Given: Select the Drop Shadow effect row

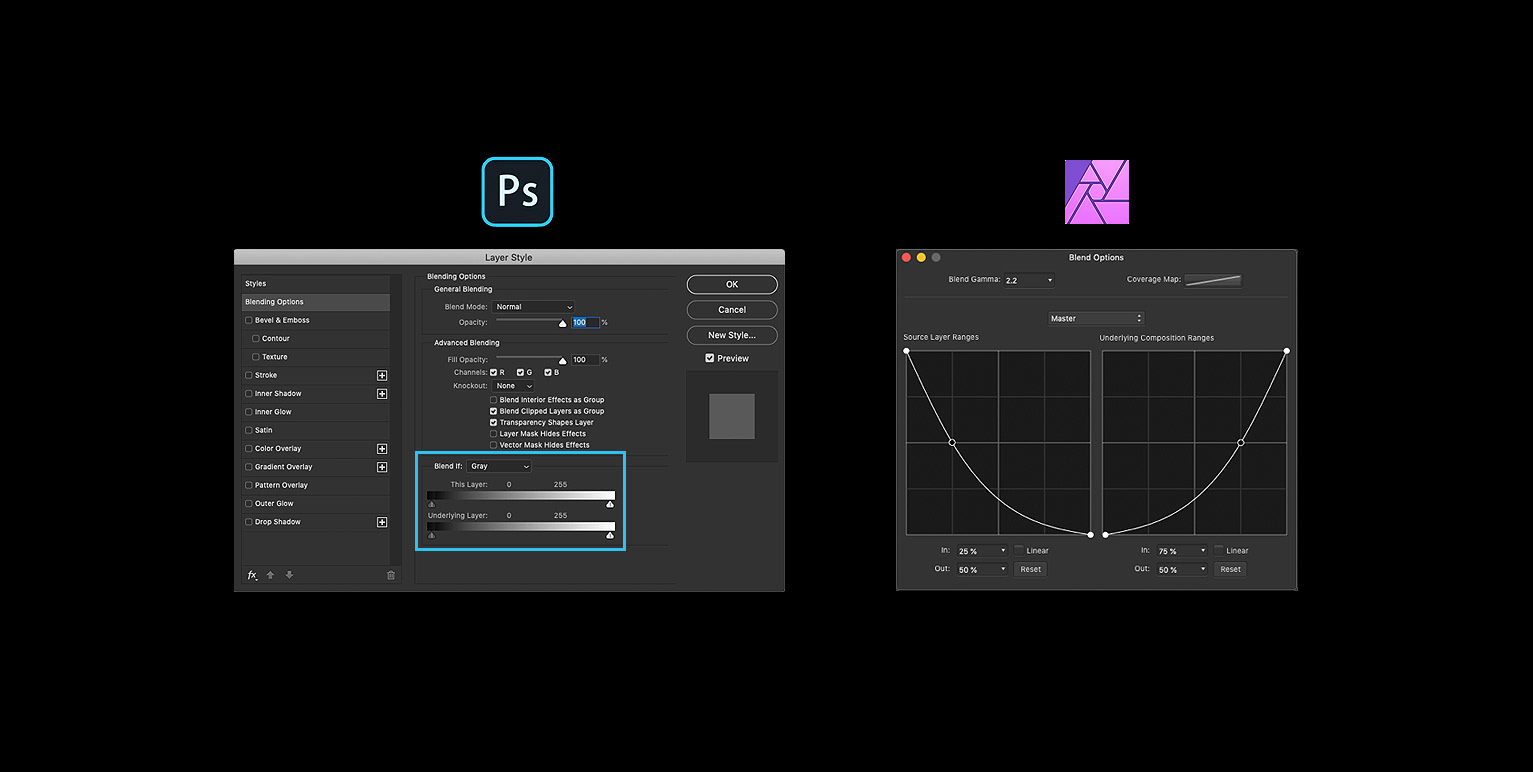Looking at the screenshot, I should pyautogui.click(x=316, y=522).
